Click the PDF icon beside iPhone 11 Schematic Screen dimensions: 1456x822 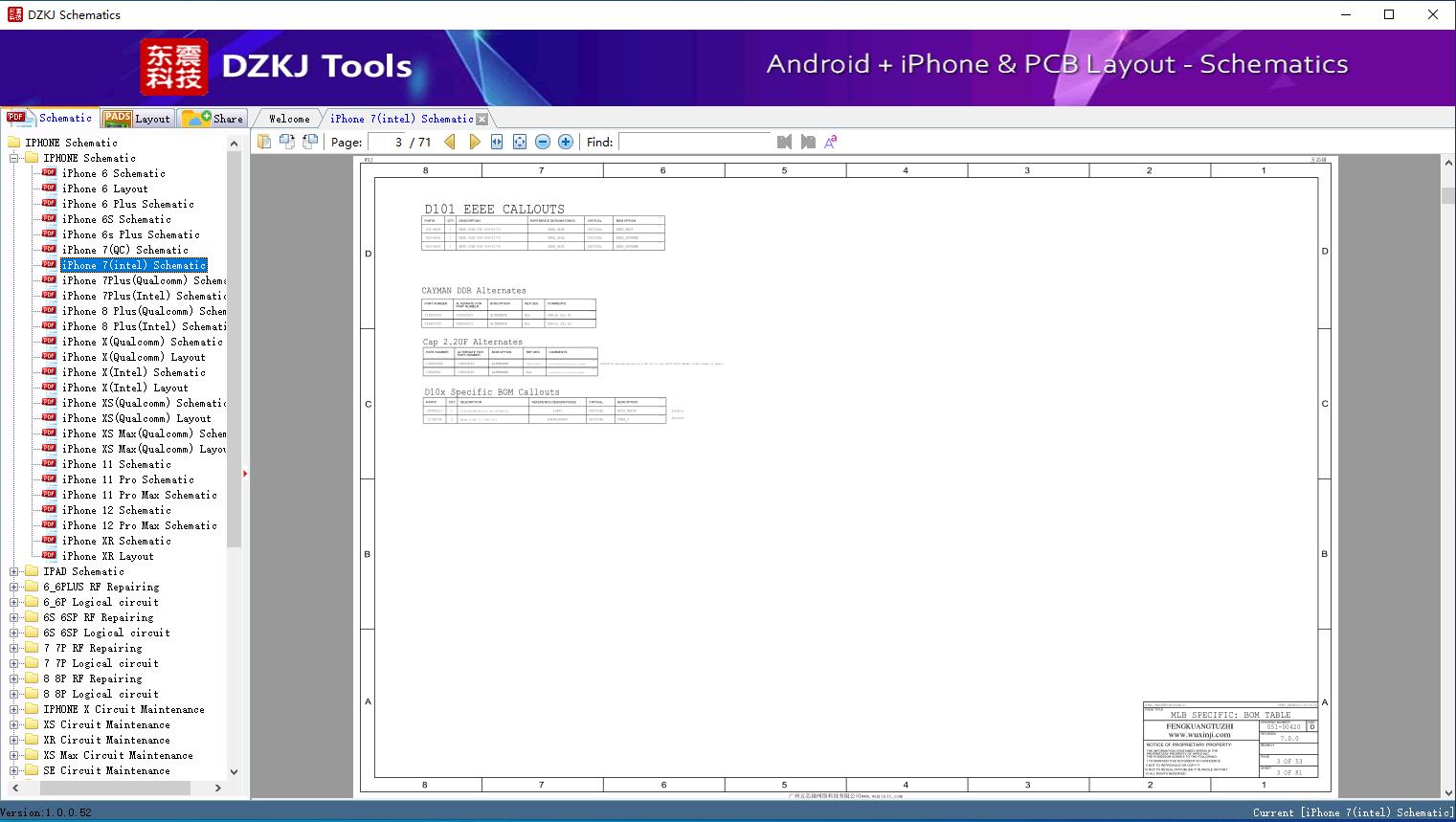coord(49,464)
